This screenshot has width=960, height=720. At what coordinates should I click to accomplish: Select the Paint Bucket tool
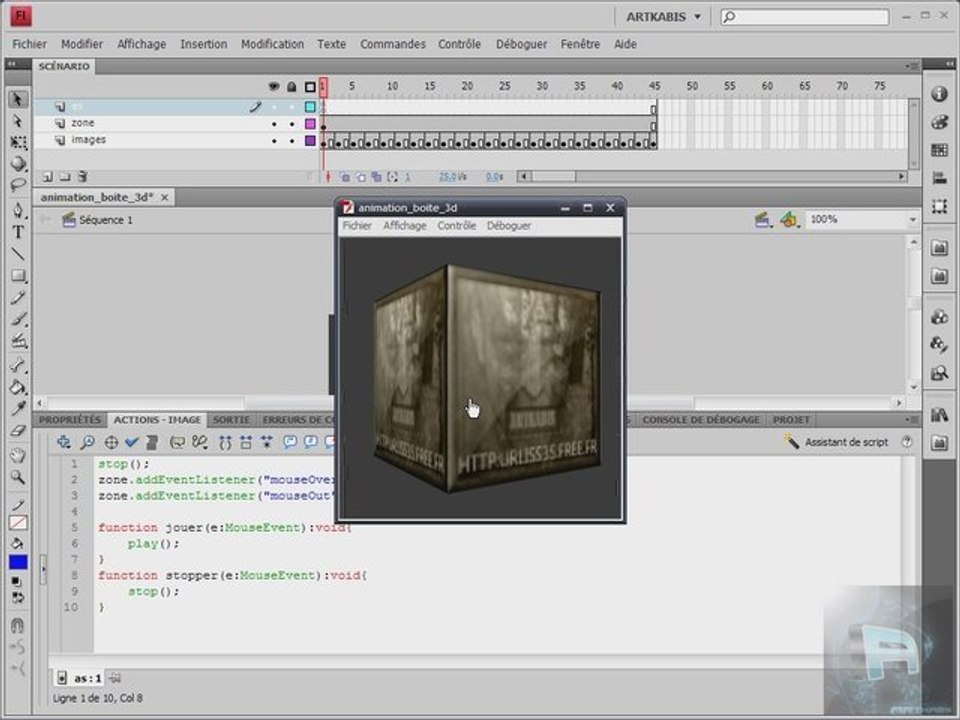click(x=18, y=387)
